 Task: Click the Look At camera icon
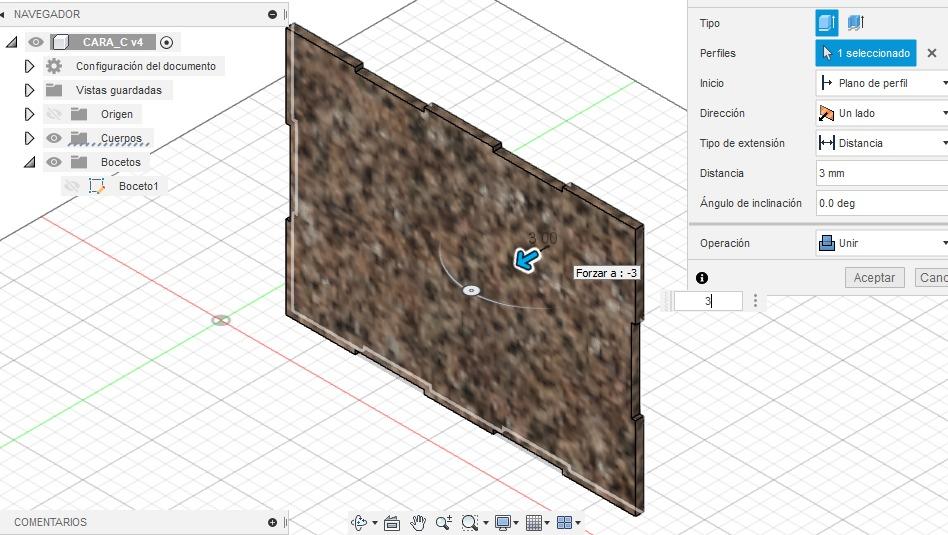coord(392,523)
